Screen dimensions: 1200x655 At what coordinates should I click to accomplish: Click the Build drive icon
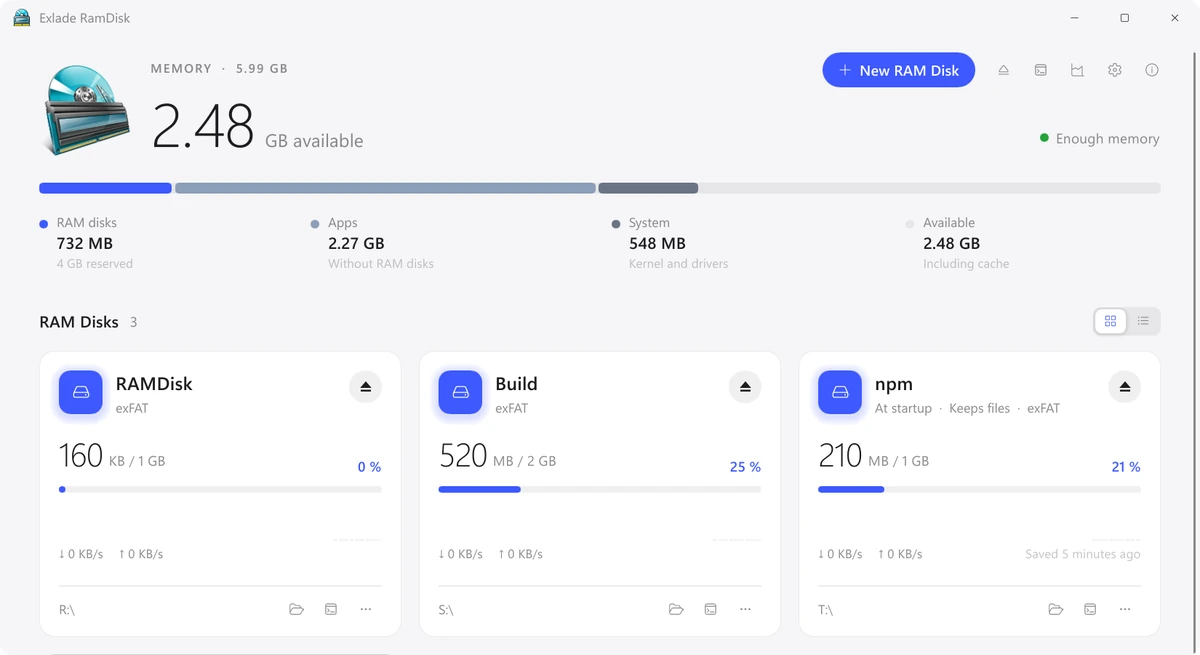461,392
